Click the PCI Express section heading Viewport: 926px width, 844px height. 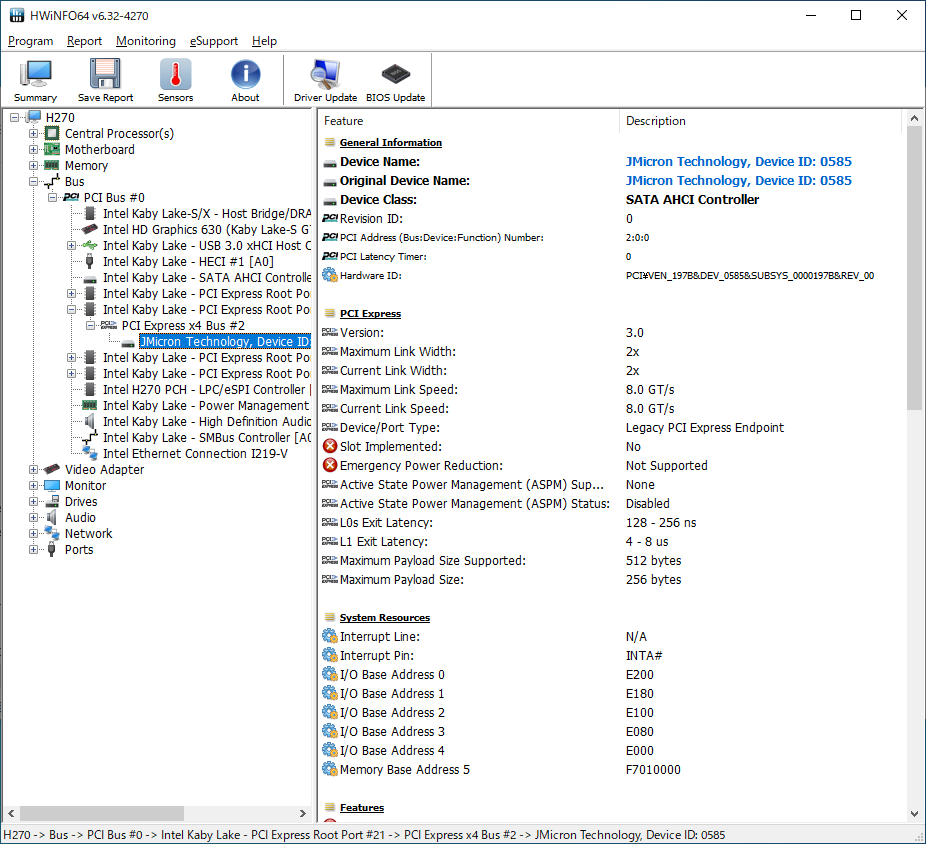370,314
